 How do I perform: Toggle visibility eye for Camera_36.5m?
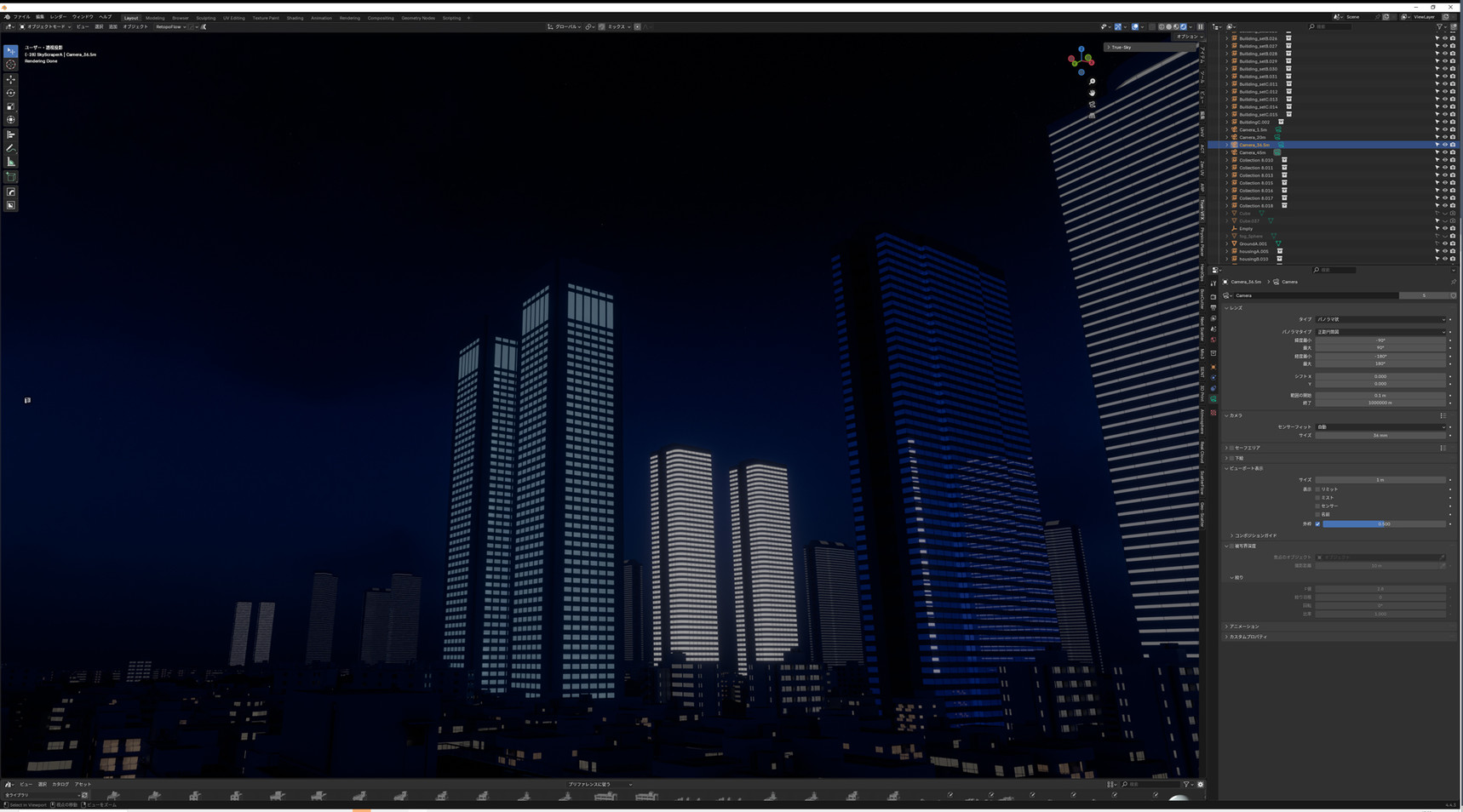pyautogui.click(x=1444, y=145)
